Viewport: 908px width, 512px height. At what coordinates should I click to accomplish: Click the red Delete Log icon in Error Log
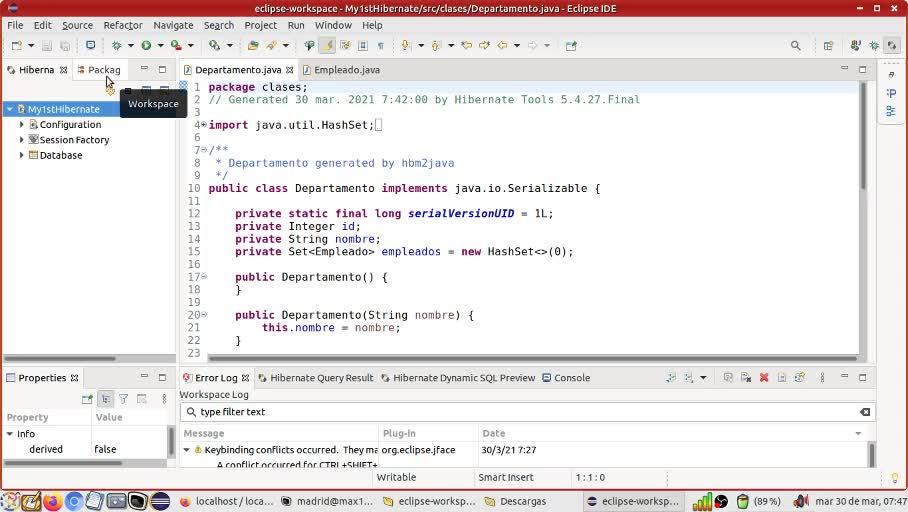pyautogui.click(x=764, y=378)
